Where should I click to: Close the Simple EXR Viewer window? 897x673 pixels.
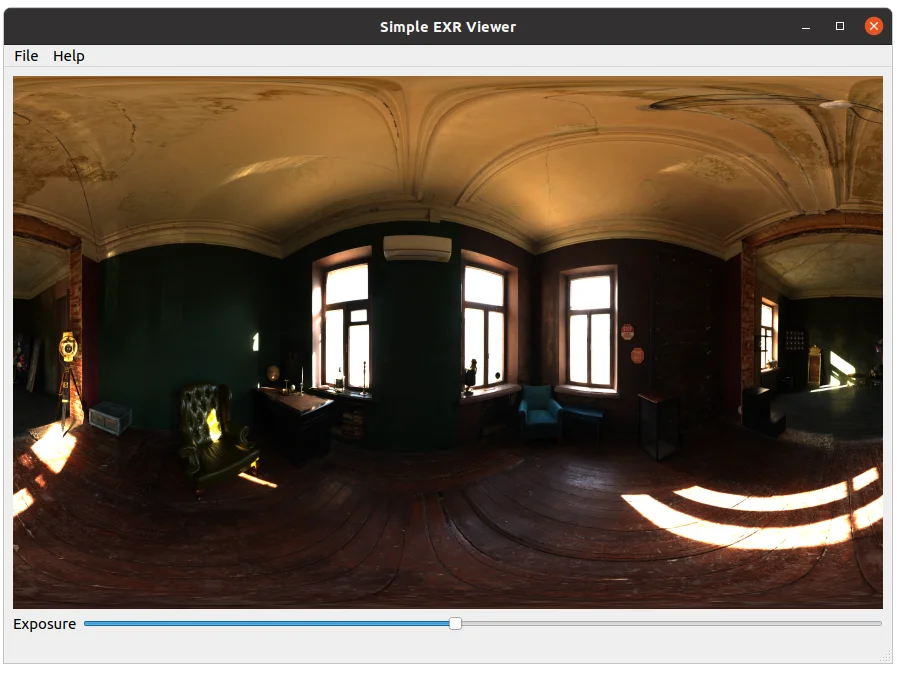[873, 26]
